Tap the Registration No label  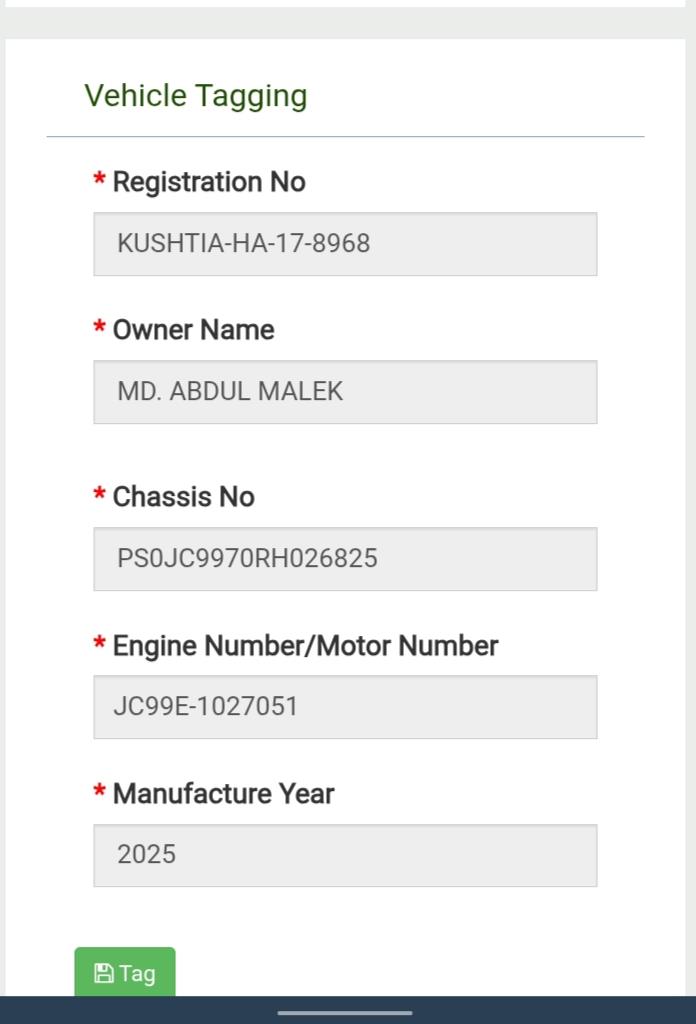click(x=208, y=182)
